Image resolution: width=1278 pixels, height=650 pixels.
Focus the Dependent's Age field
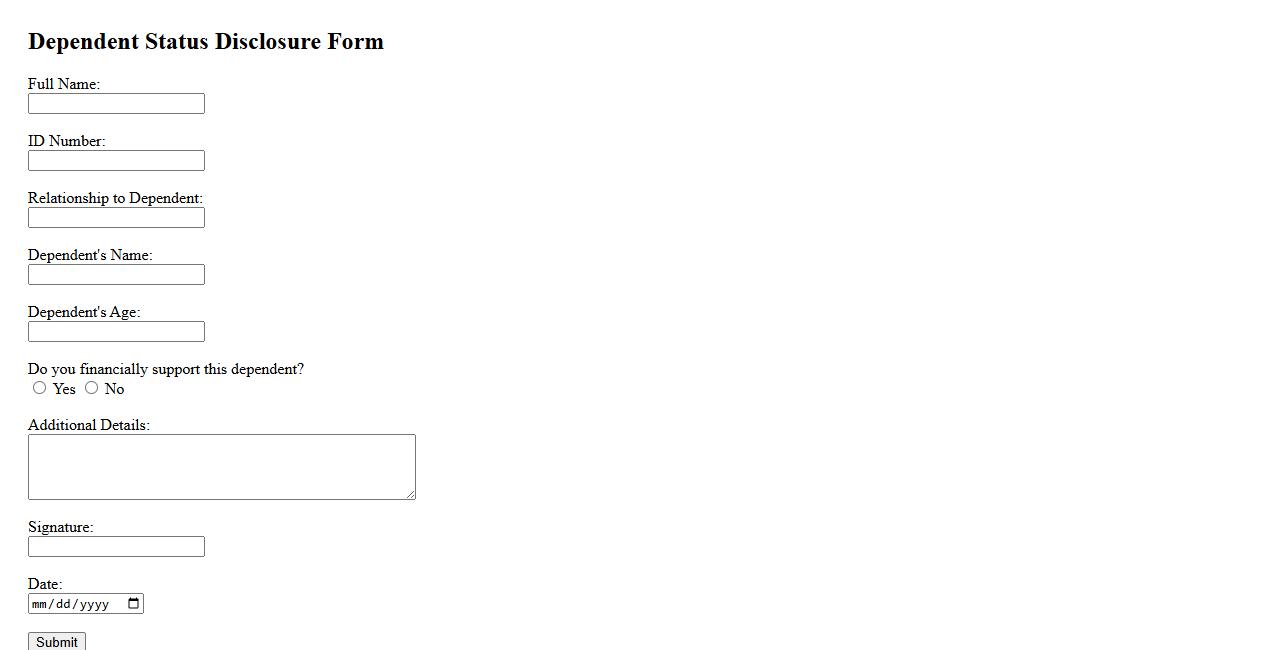pos(116,332)
